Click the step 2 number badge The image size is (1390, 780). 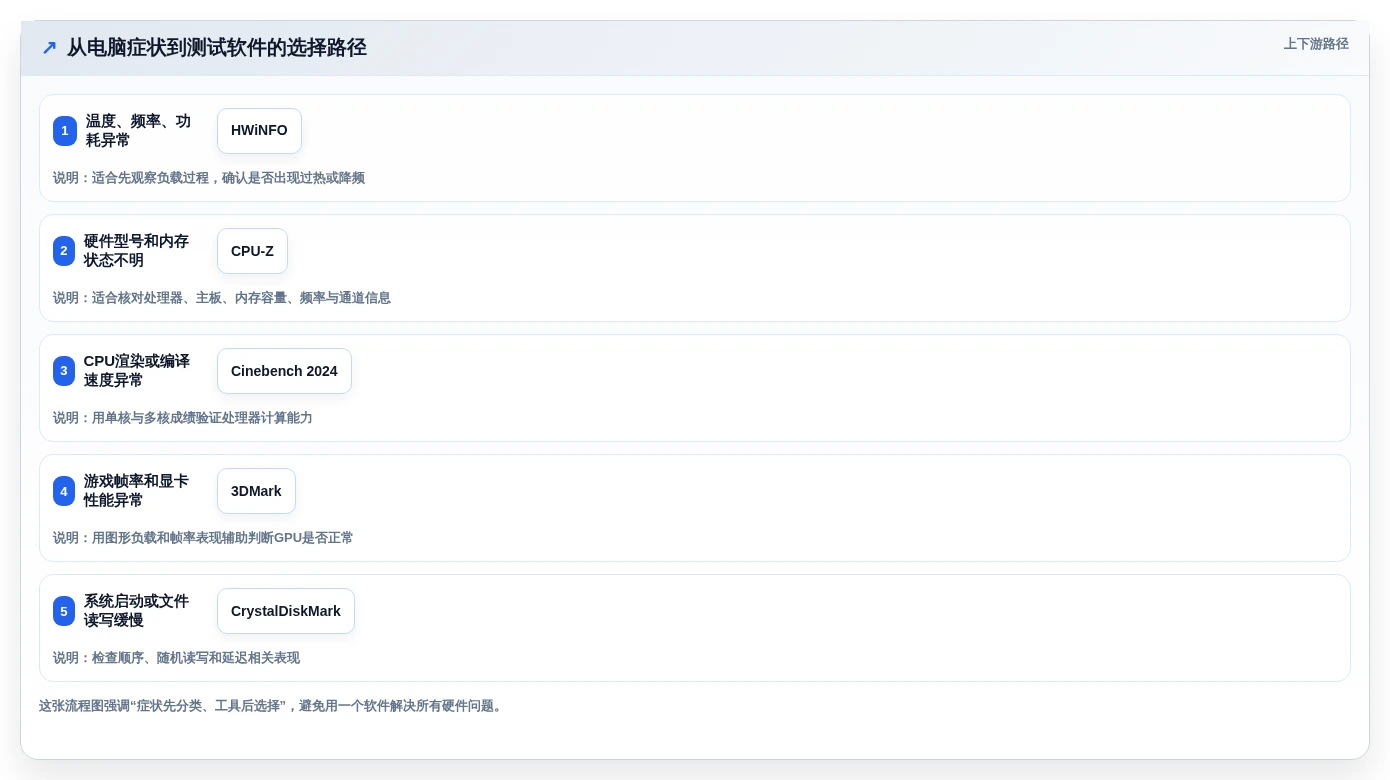click(64, 251)
